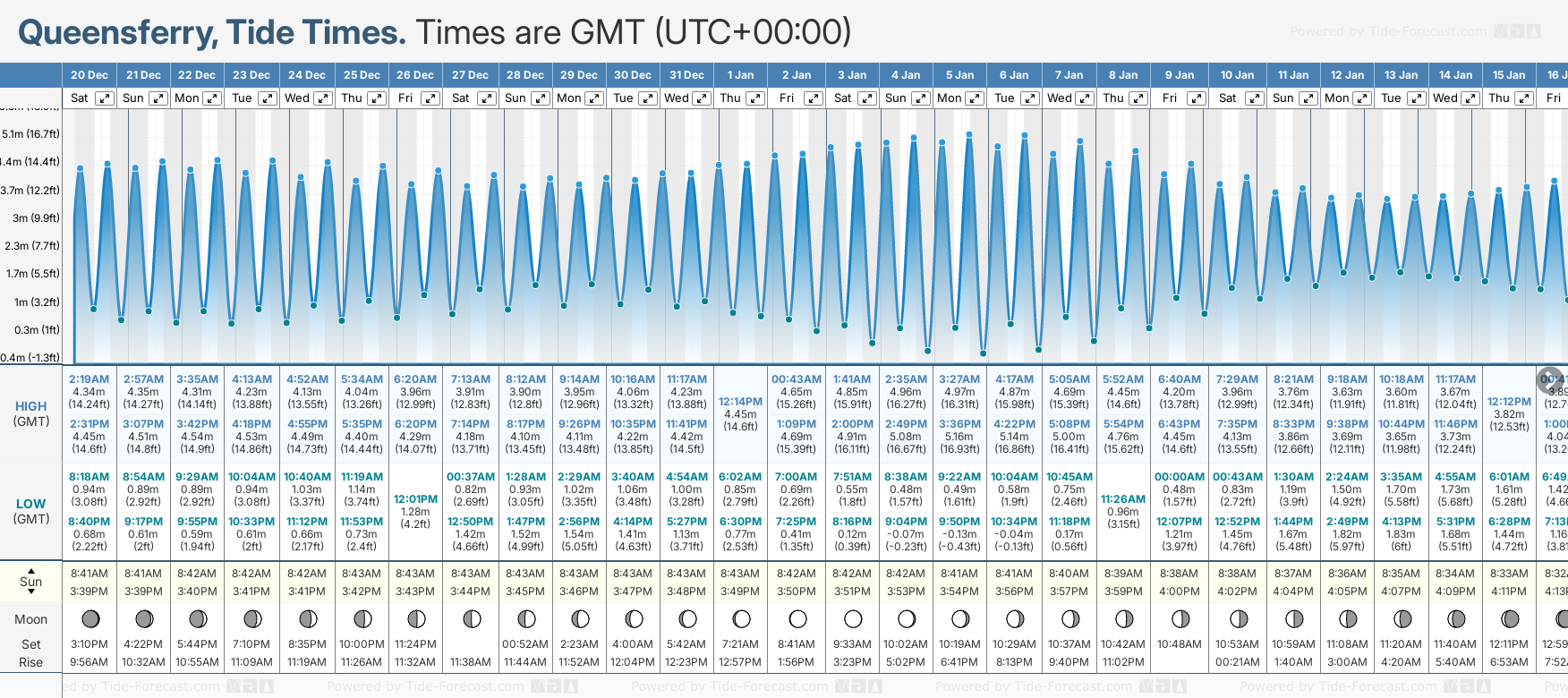Click expand icon for Thu 15 Jan
This screenshot has height=698, width=1568.
tap(1523, 98)
